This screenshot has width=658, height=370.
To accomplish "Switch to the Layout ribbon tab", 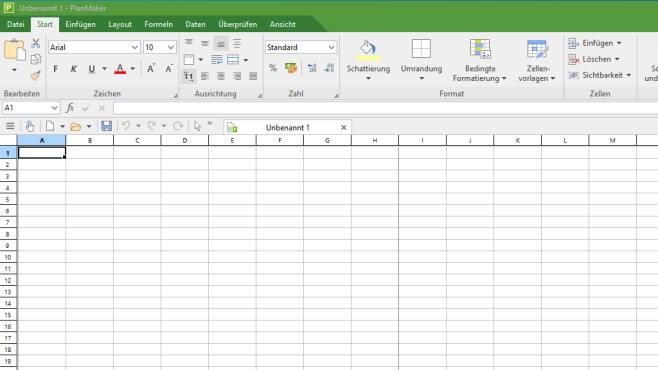I will pos(120,24).
